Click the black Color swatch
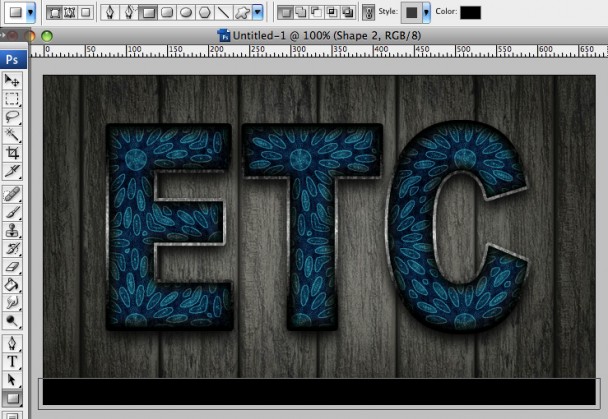Image resolution: width=608 pixels, height=419 pixels. [470, 13]
